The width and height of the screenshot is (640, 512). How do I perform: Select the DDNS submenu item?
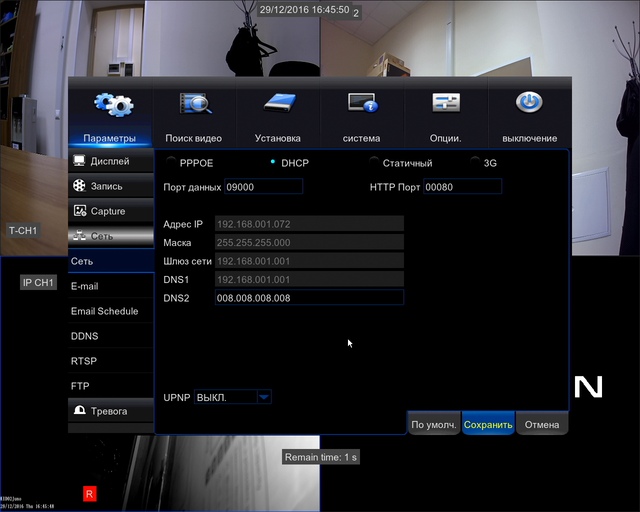pyautogui.click(x=111, y=336)
